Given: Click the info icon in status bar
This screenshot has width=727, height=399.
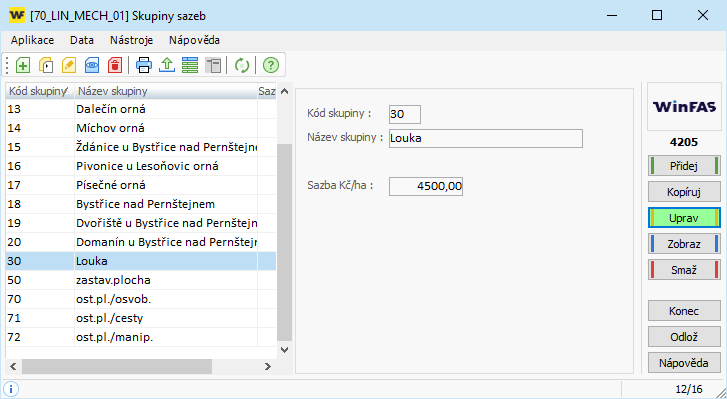Looking at the screenshot, I should [11, 389].
